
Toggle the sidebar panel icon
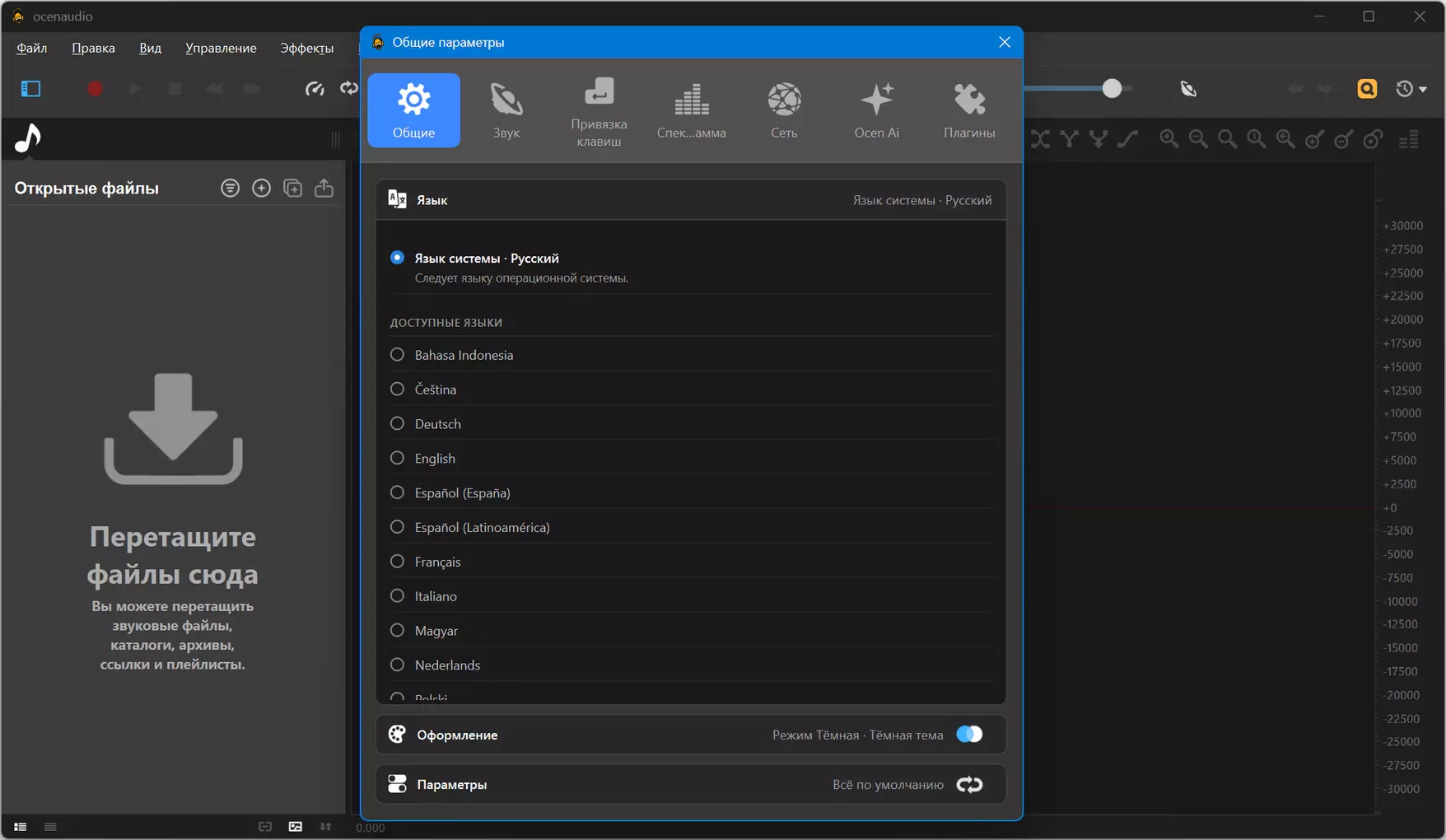coord(30,88)
